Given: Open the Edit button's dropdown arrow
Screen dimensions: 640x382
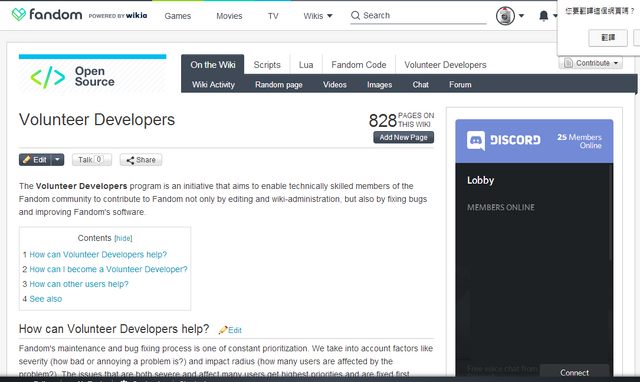Looking at the screenshot, I should click(x=58, y=160).
